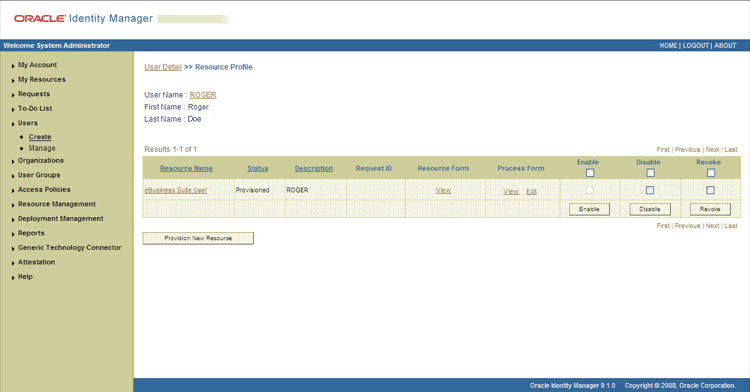Viewport: 750px width, 392px height.
Task: Click the Manage link under Users
Action: pos(42,148)
